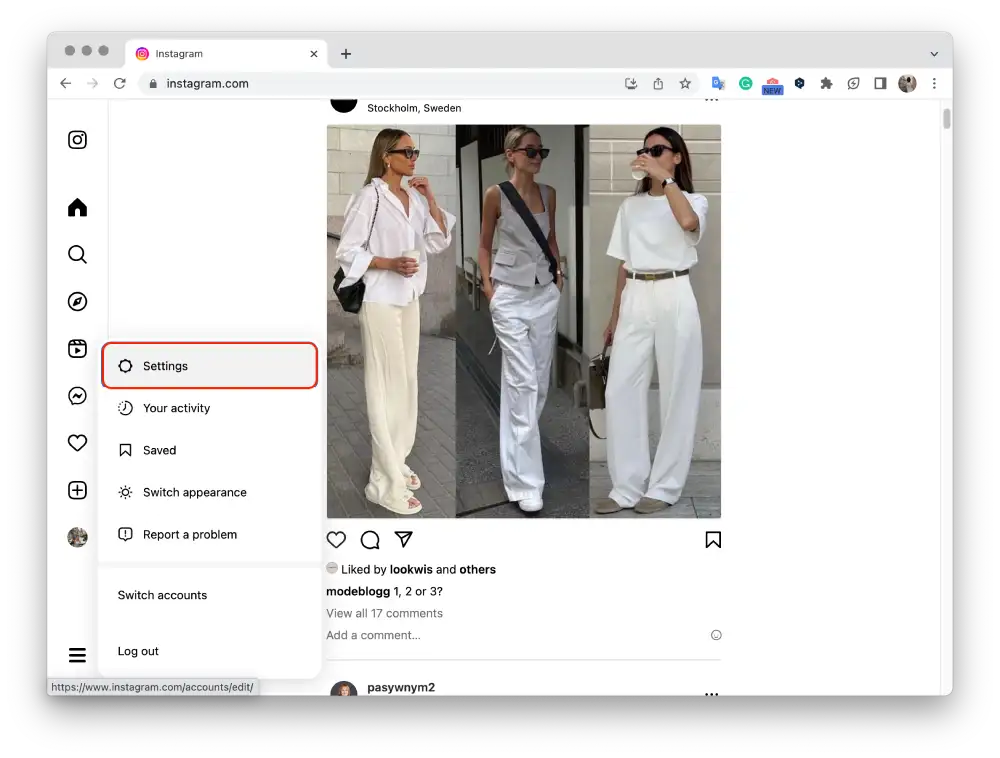Share this page from address bar
The height and width of the screenshot is (758, 1000).
click(658, 84)
